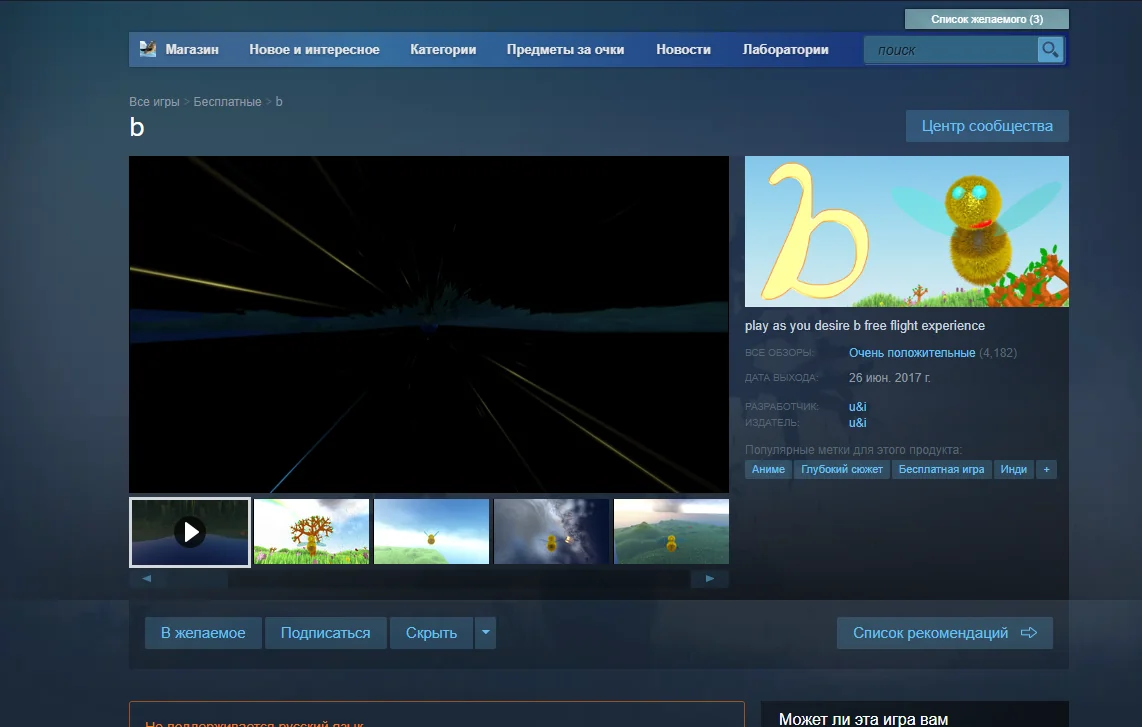Click the game header image with bee

pos(907,231)
